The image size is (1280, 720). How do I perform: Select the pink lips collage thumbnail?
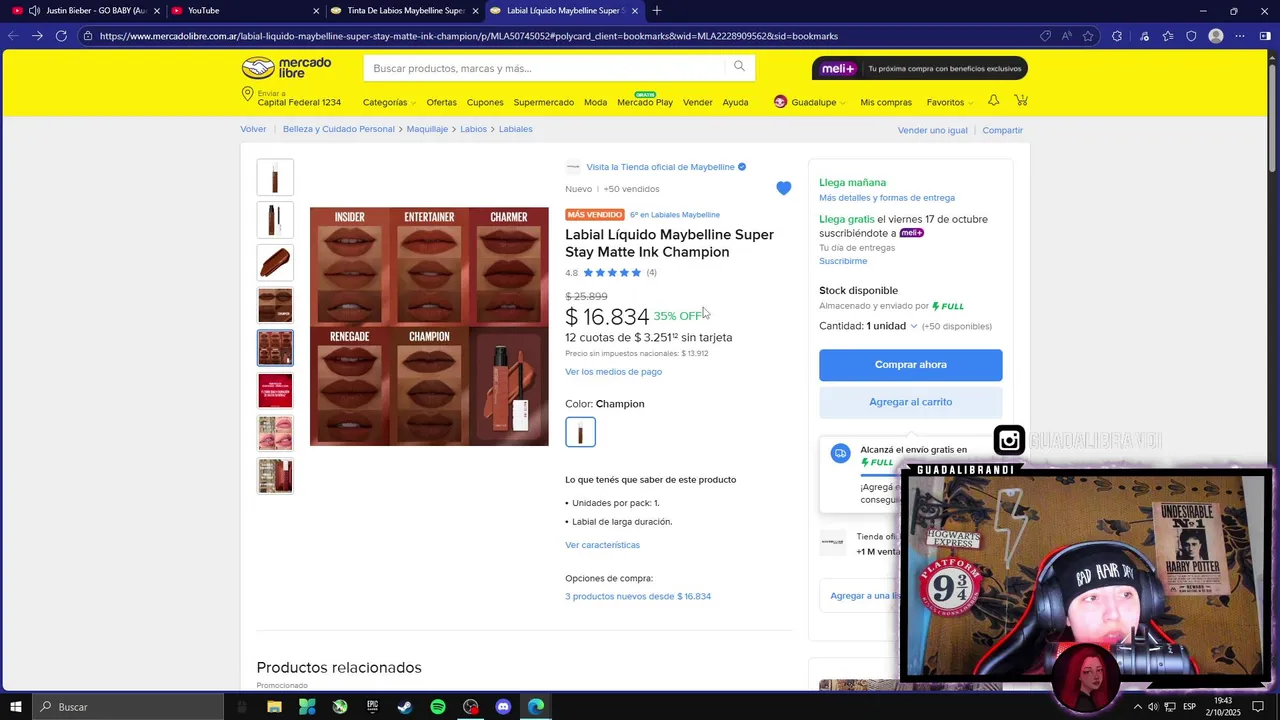click(275, 434)
